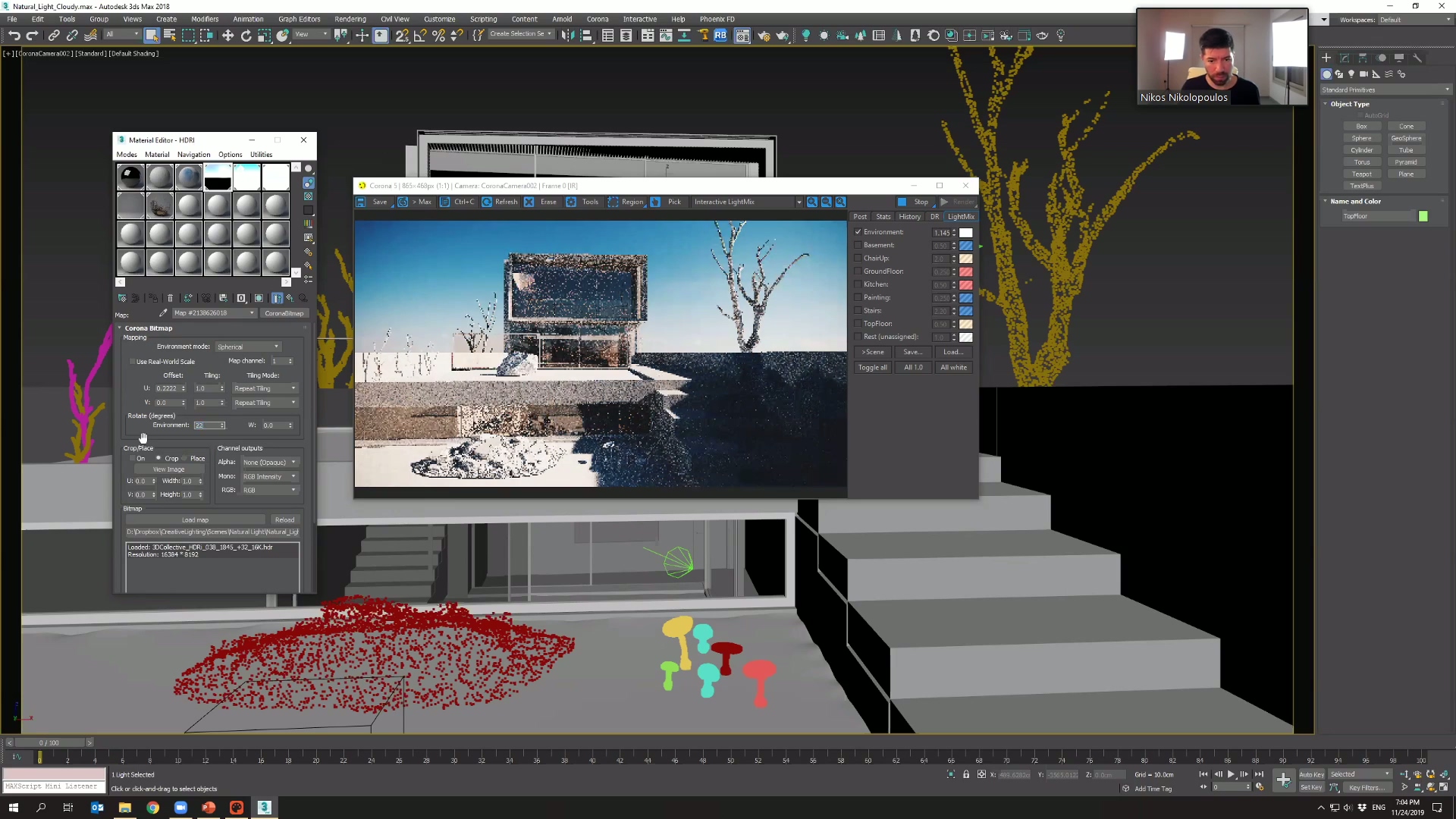Click Play Animation button

pos(1231,774)
